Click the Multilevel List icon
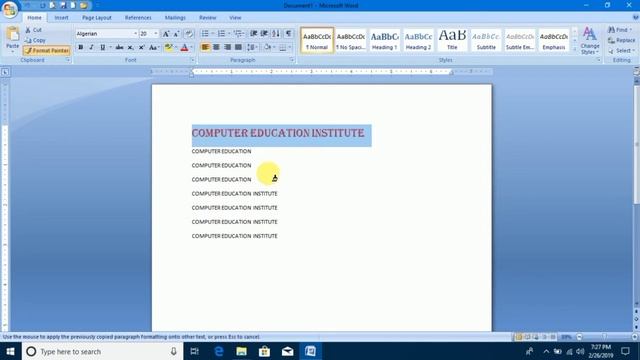 tap(238, 33)
